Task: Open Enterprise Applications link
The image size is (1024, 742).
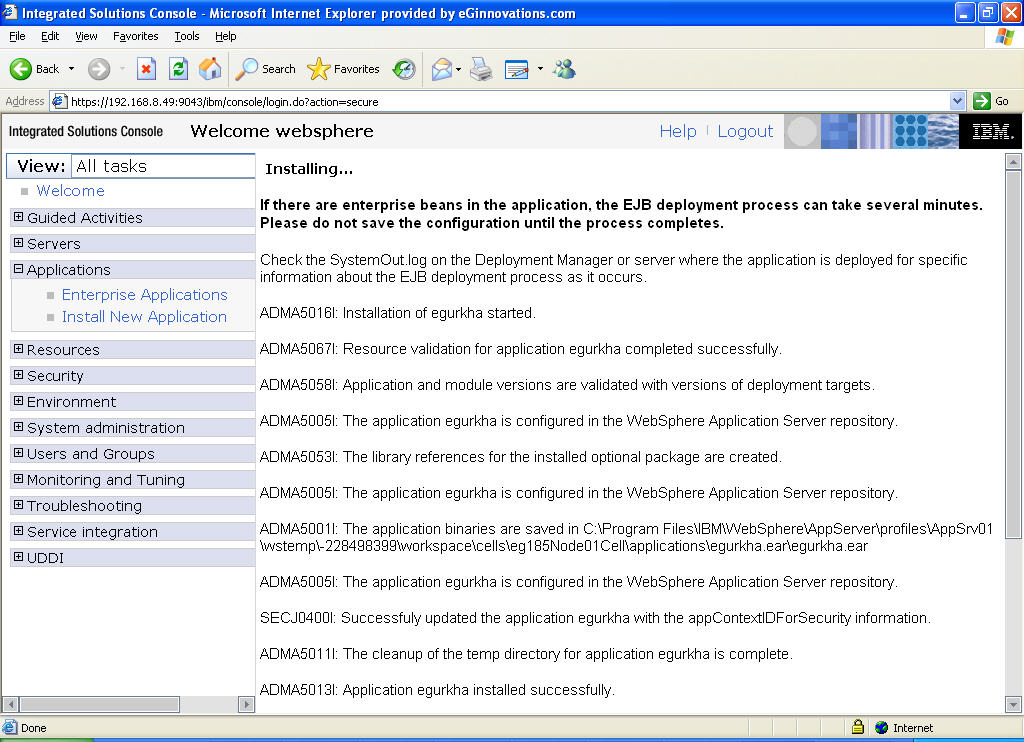Action: (x=144, y=295)
